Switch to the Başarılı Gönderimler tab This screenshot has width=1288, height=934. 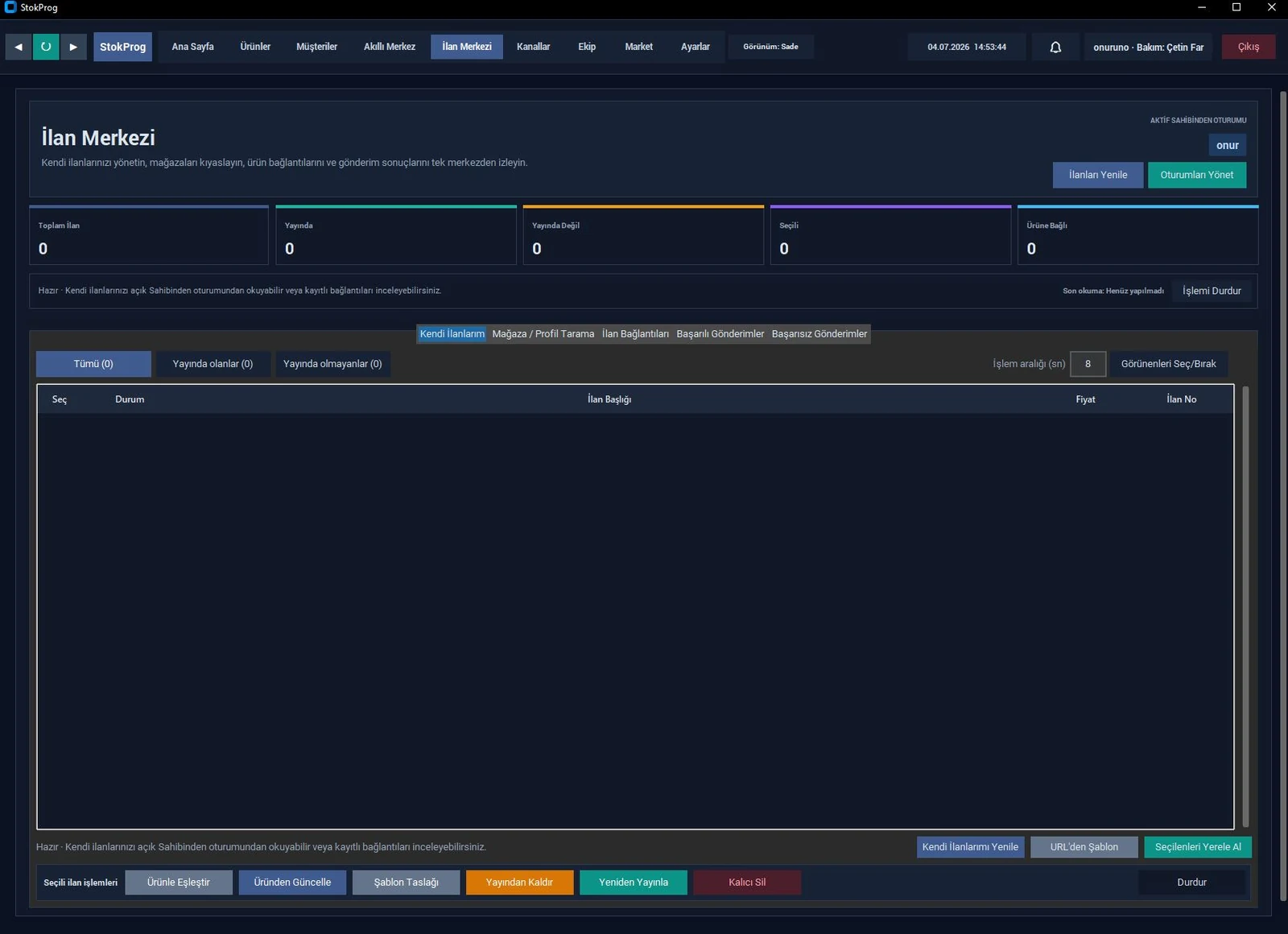click(x=720, y=333)
